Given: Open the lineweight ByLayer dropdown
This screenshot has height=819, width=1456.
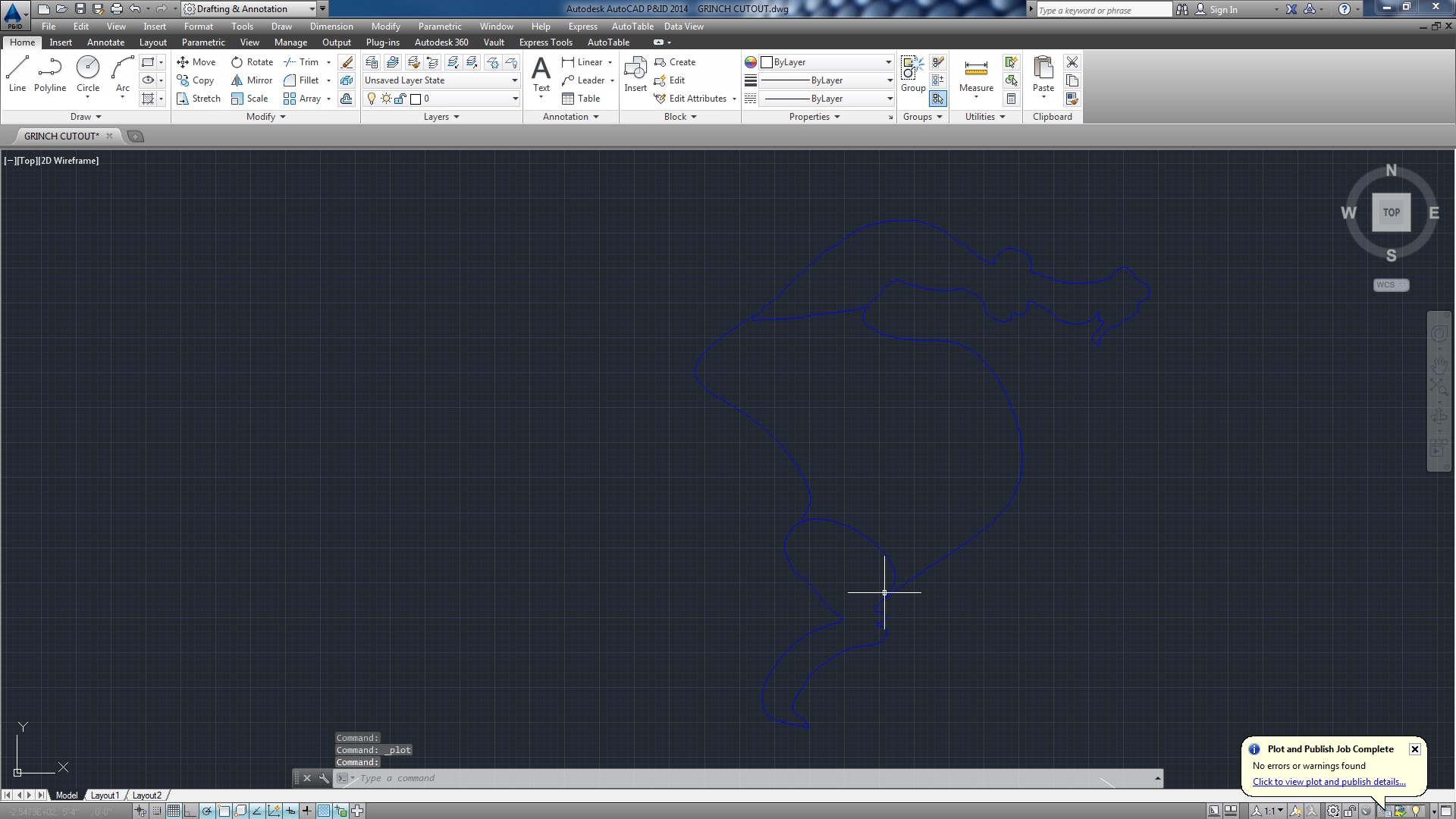Looking at the screenshot, I should pos(827,80).
